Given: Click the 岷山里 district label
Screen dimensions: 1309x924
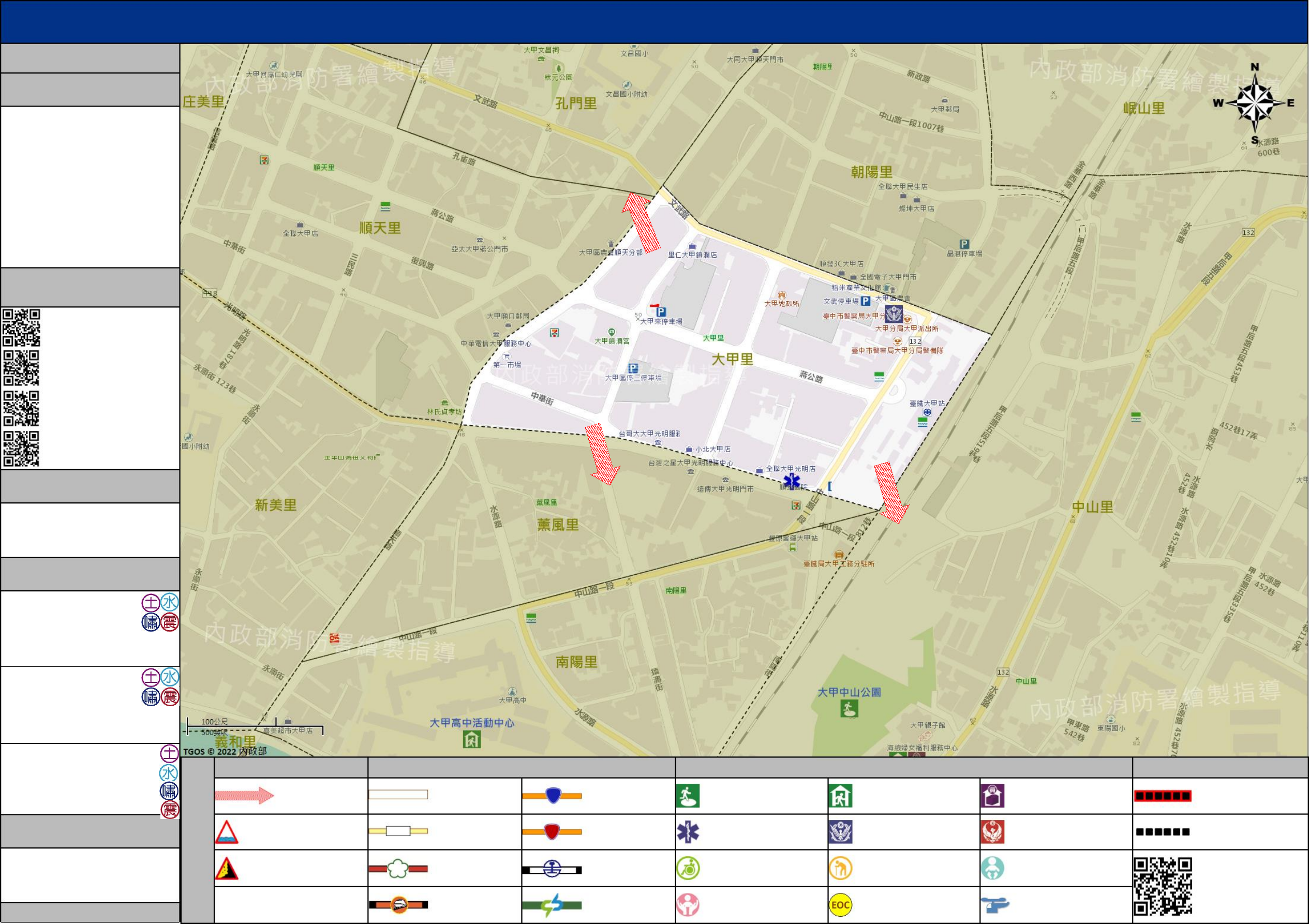Looking at the screenshot, I should click(1144, 108).
